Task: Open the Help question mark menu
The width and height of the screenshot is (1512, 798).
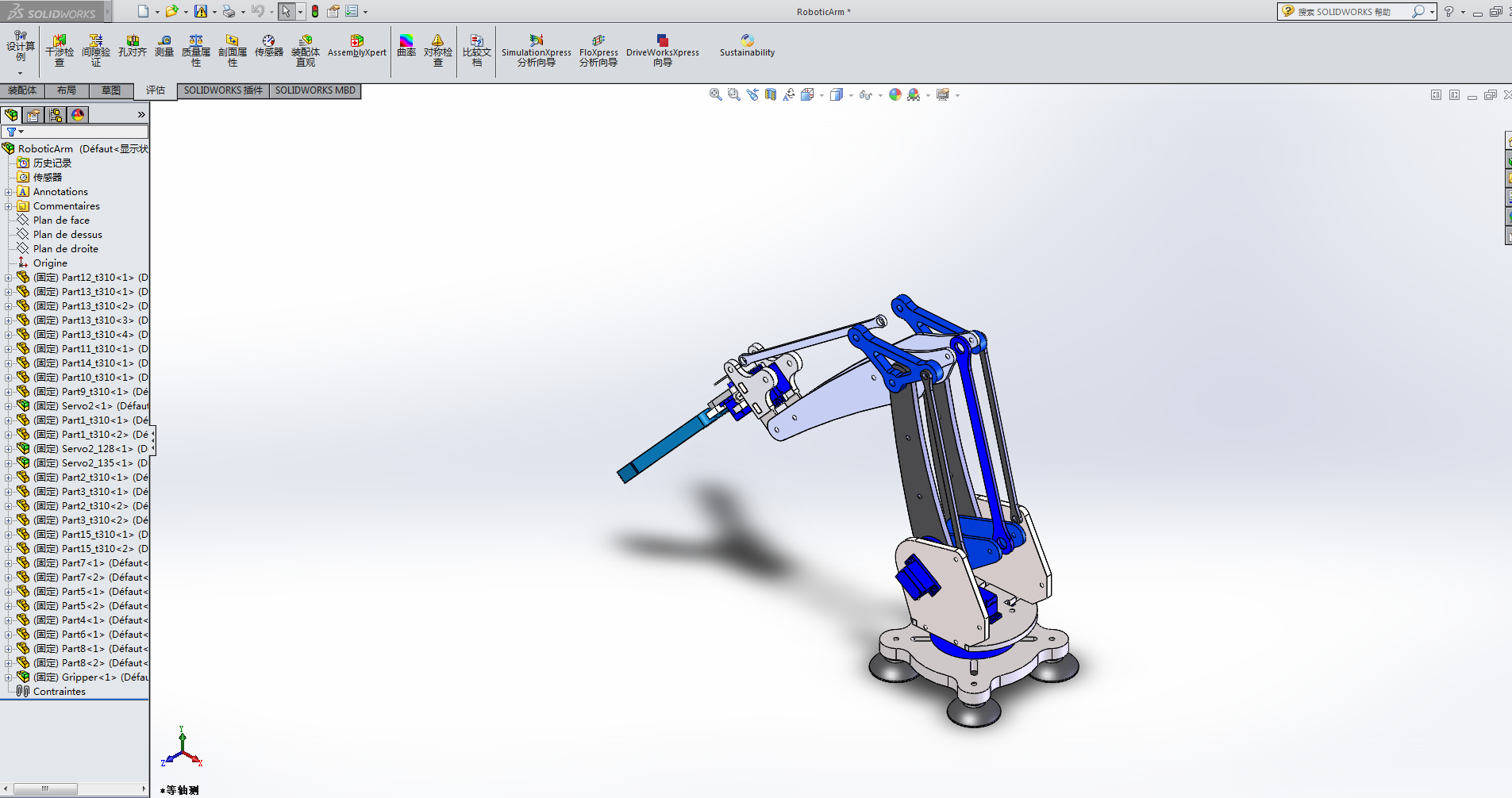Action: (1449, 12)
